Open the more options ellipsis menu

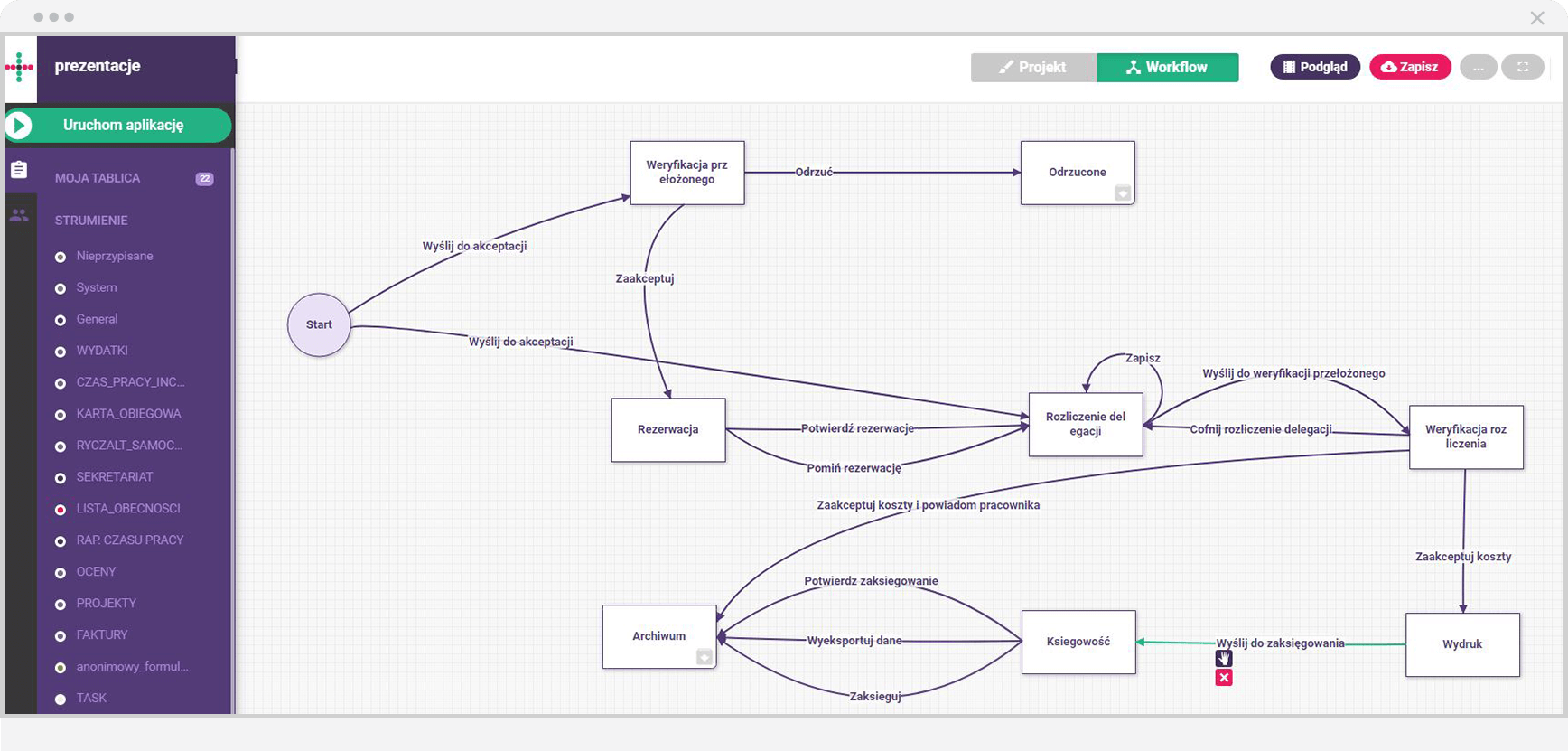point(1478,67)
